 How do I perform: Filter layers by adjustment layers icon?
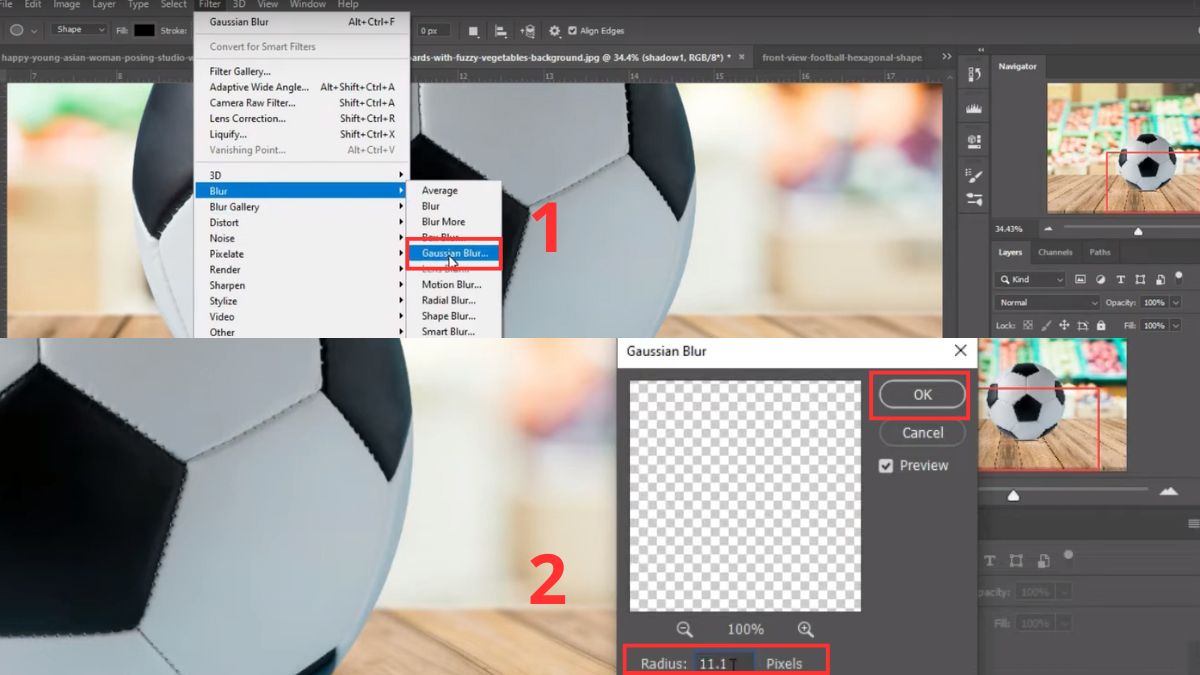pyautogui.click(x=1101, y=280)
